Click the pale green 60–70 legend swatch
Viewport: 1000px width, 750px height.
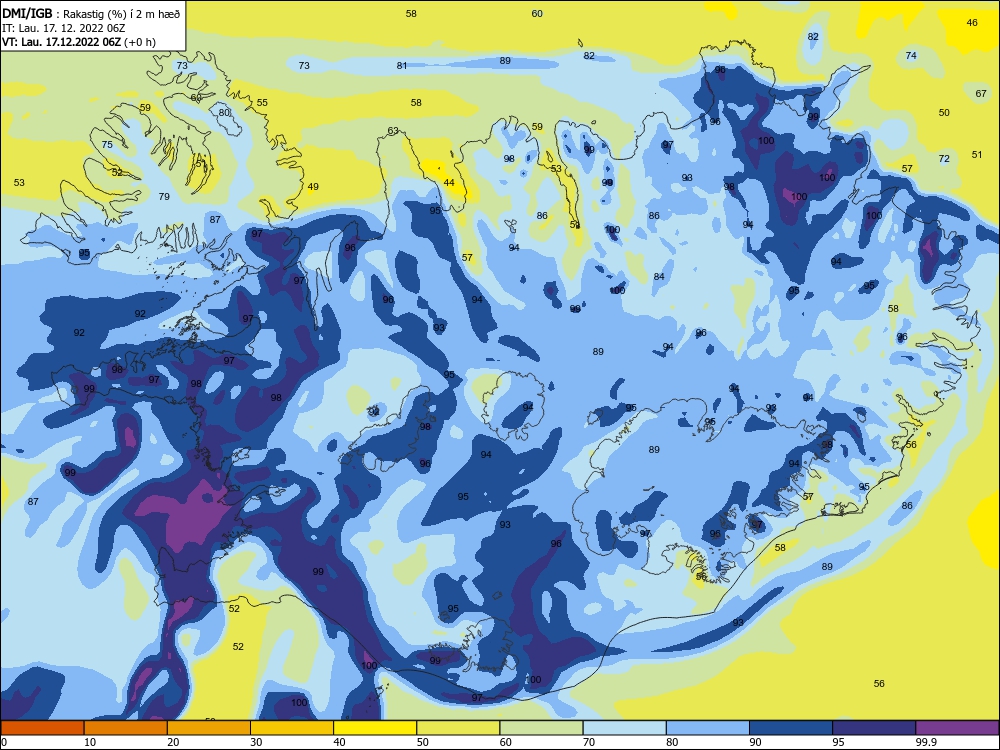[541, 728]
